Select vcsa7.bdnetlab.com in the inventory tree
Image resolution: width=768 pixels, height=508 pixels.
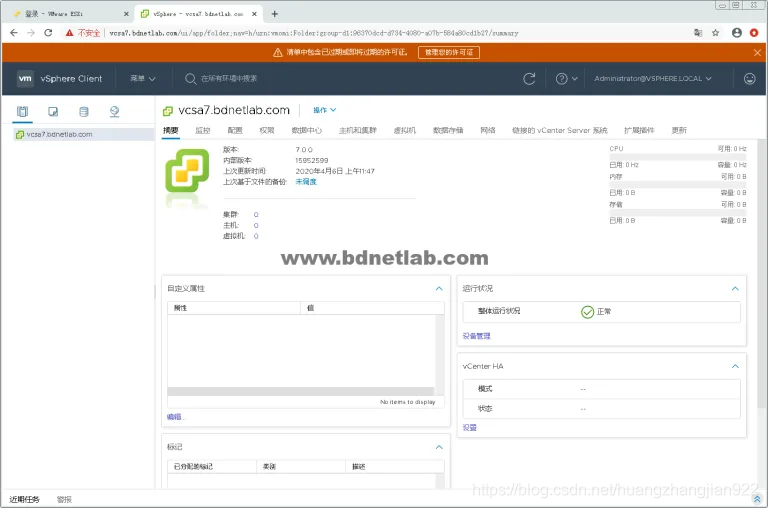59,134
